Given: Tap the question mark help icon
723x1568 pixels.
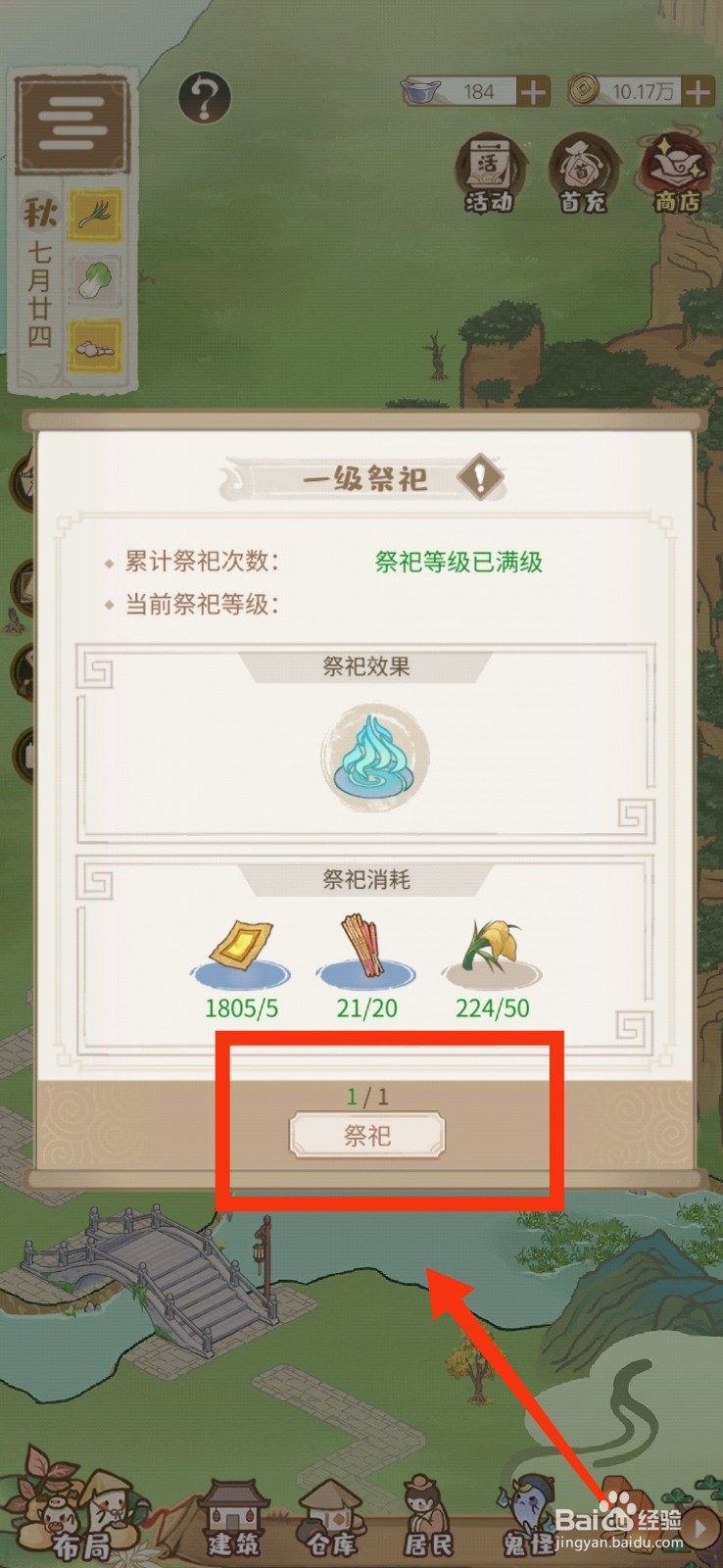Looking at the screenshot, I should (x=205, y=98).
